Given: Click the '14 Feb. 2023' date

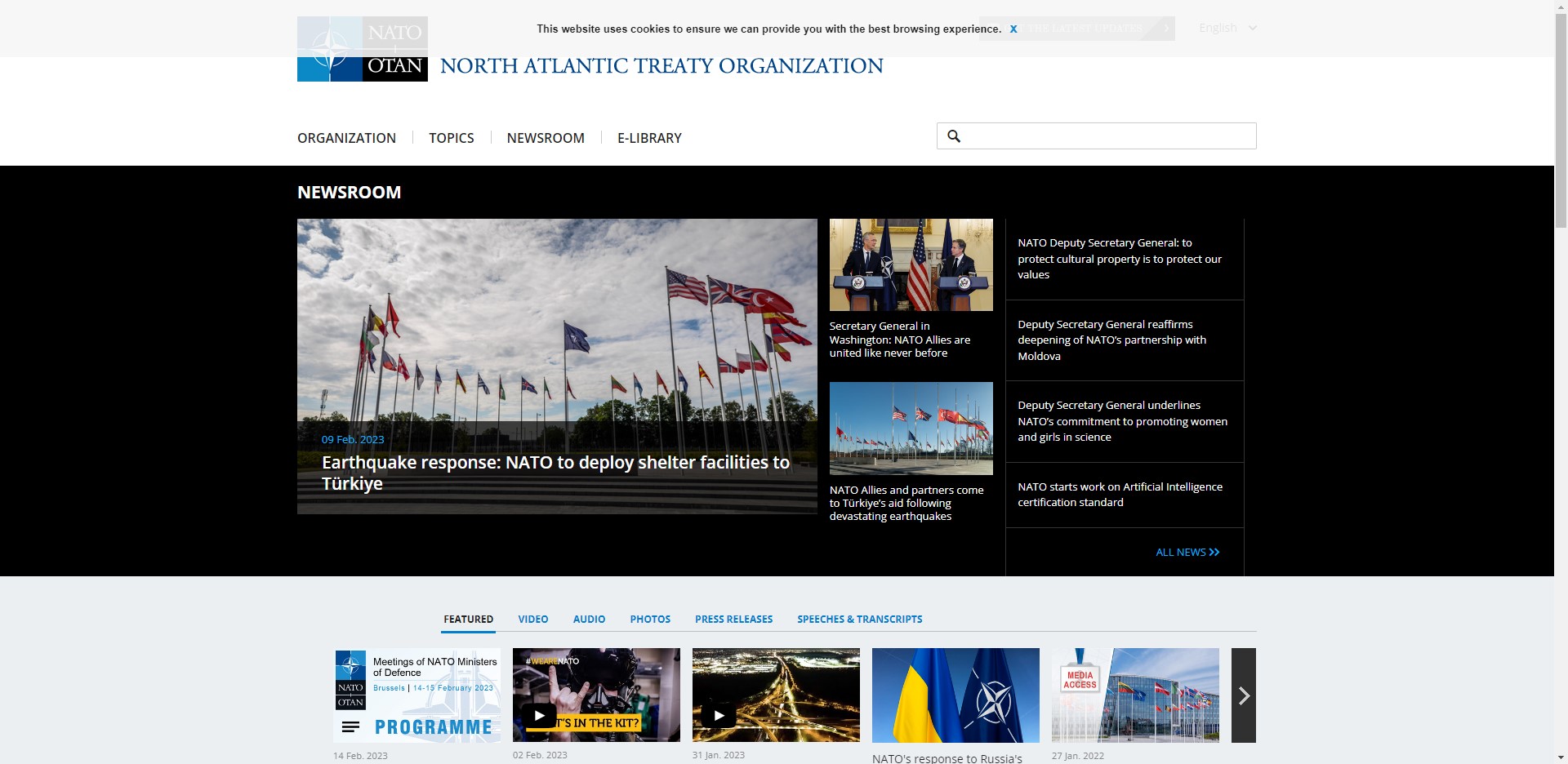Looking at the screenshot, I should [360, 756].
